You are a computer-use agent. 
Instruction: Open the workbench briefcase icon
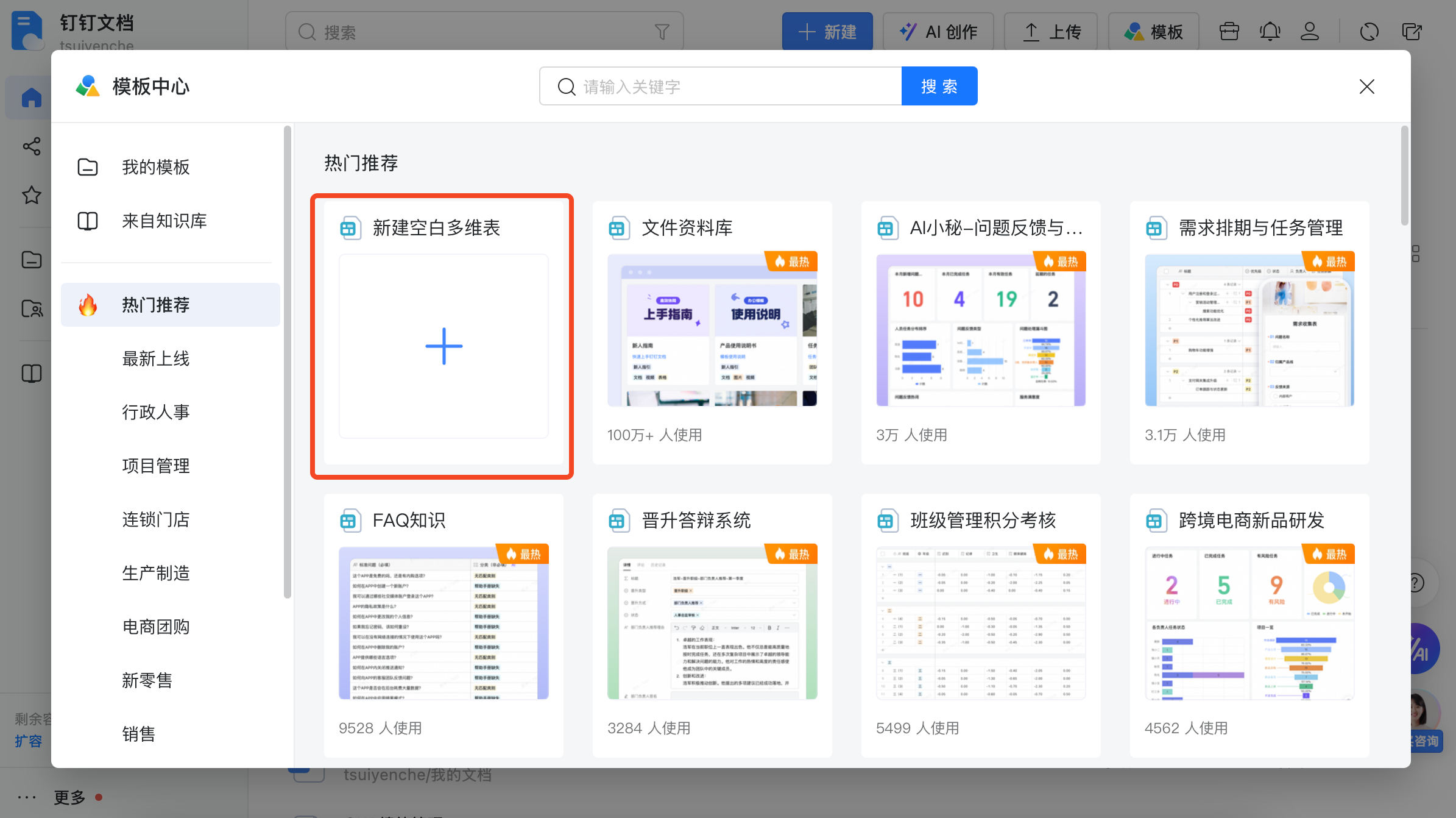(x=1229, y=31)
